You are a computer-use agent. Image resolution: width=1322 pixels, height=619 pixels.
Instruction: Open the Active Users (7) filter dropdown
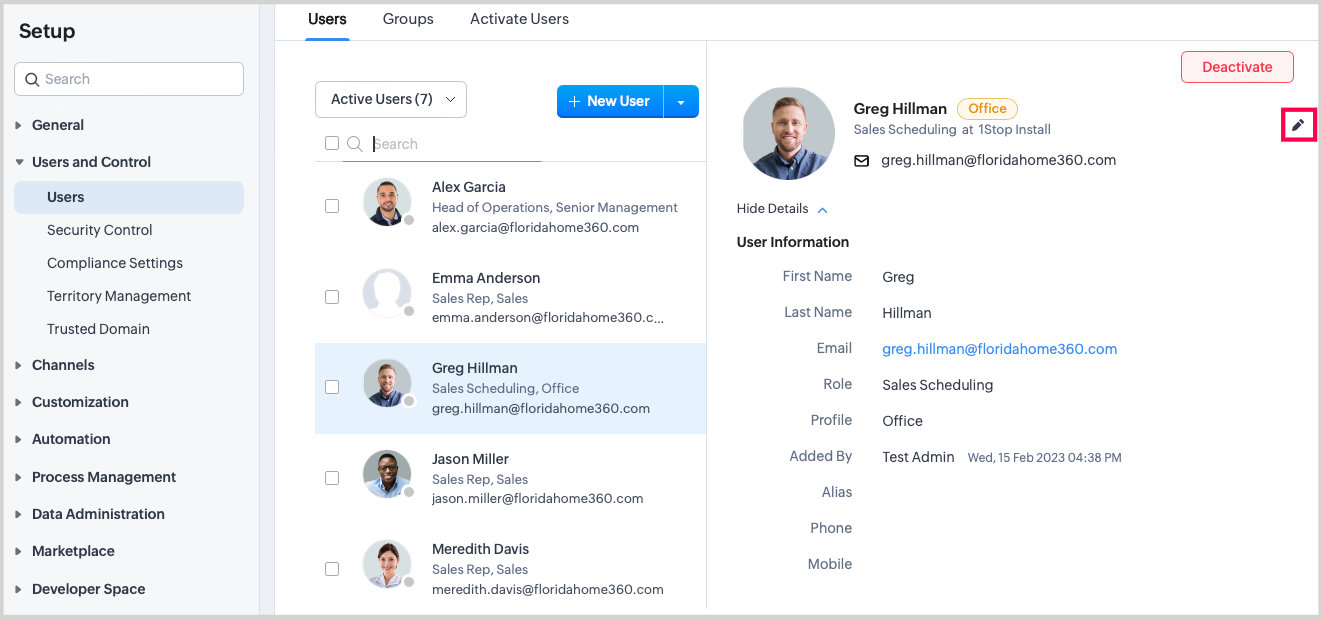tap(390, 99)
